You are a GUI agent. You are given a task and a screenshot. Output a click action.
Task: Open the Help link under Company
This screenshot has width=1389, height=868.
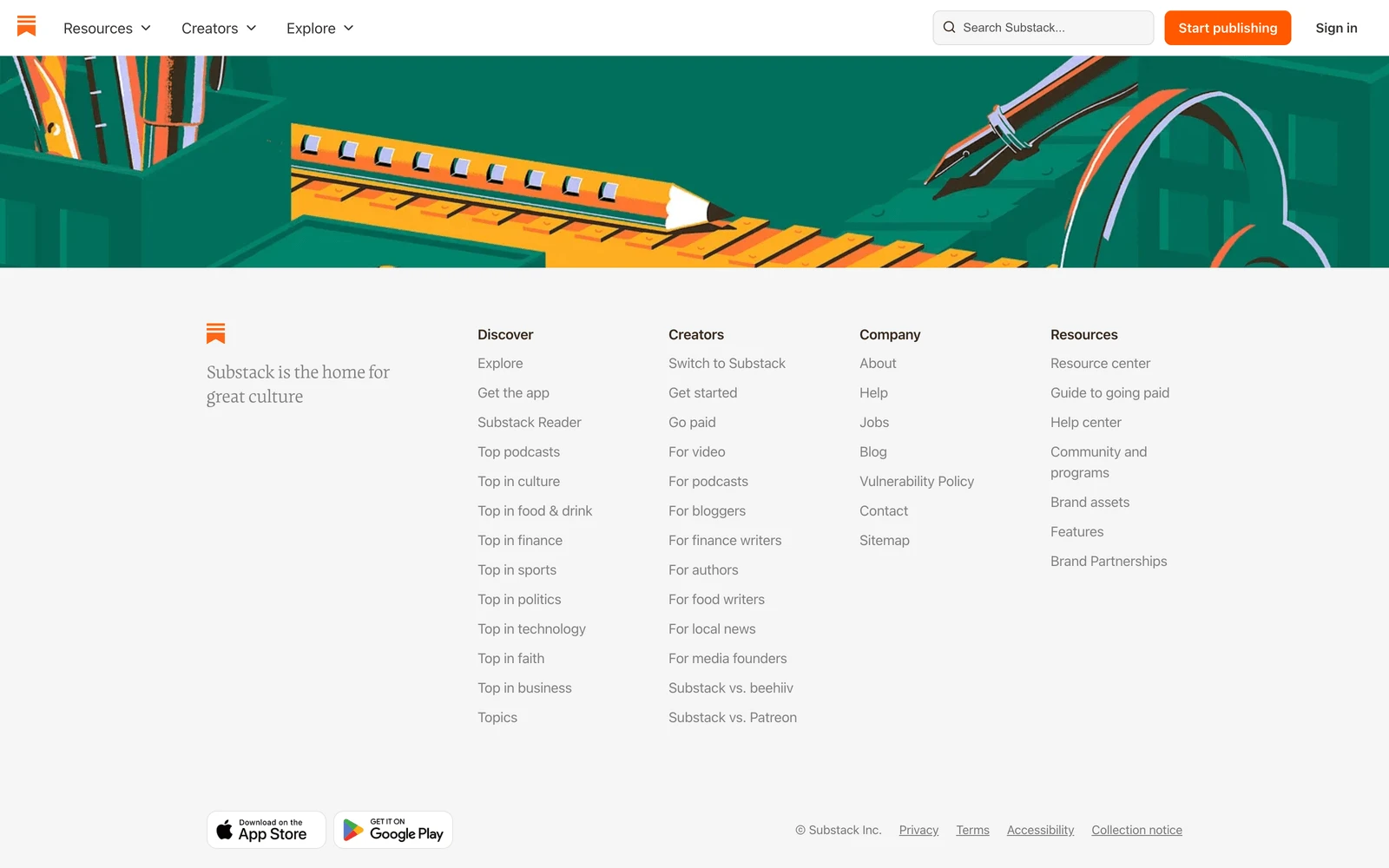click(x=873, y=393)
